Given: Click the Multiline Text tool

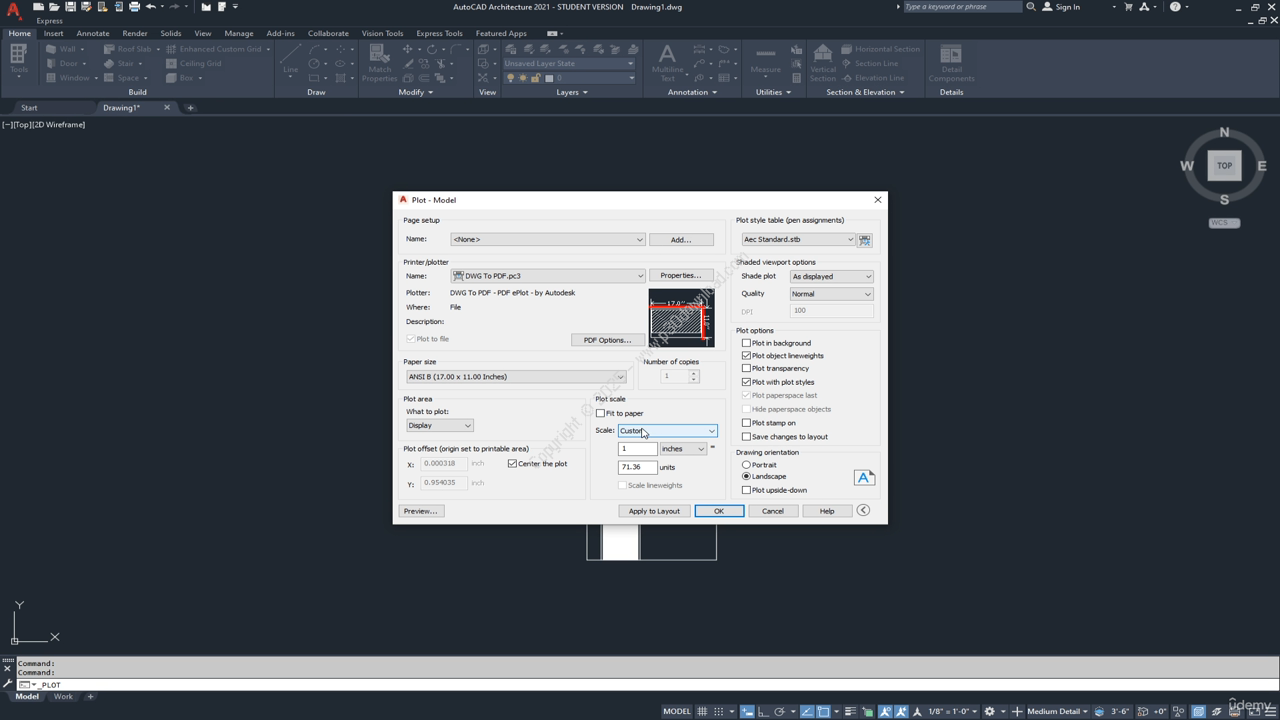Looking at the screenshot, I should (667, 62).
